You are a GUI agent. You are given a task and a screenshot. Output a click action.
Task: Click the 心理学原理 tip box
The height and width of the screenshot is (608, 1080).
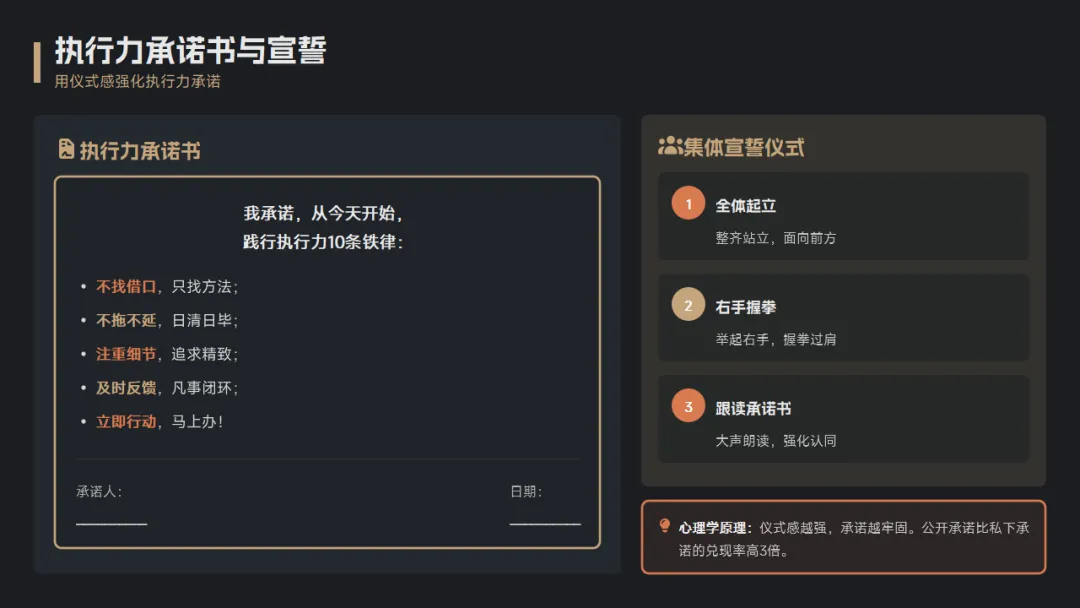pos(843,537)
